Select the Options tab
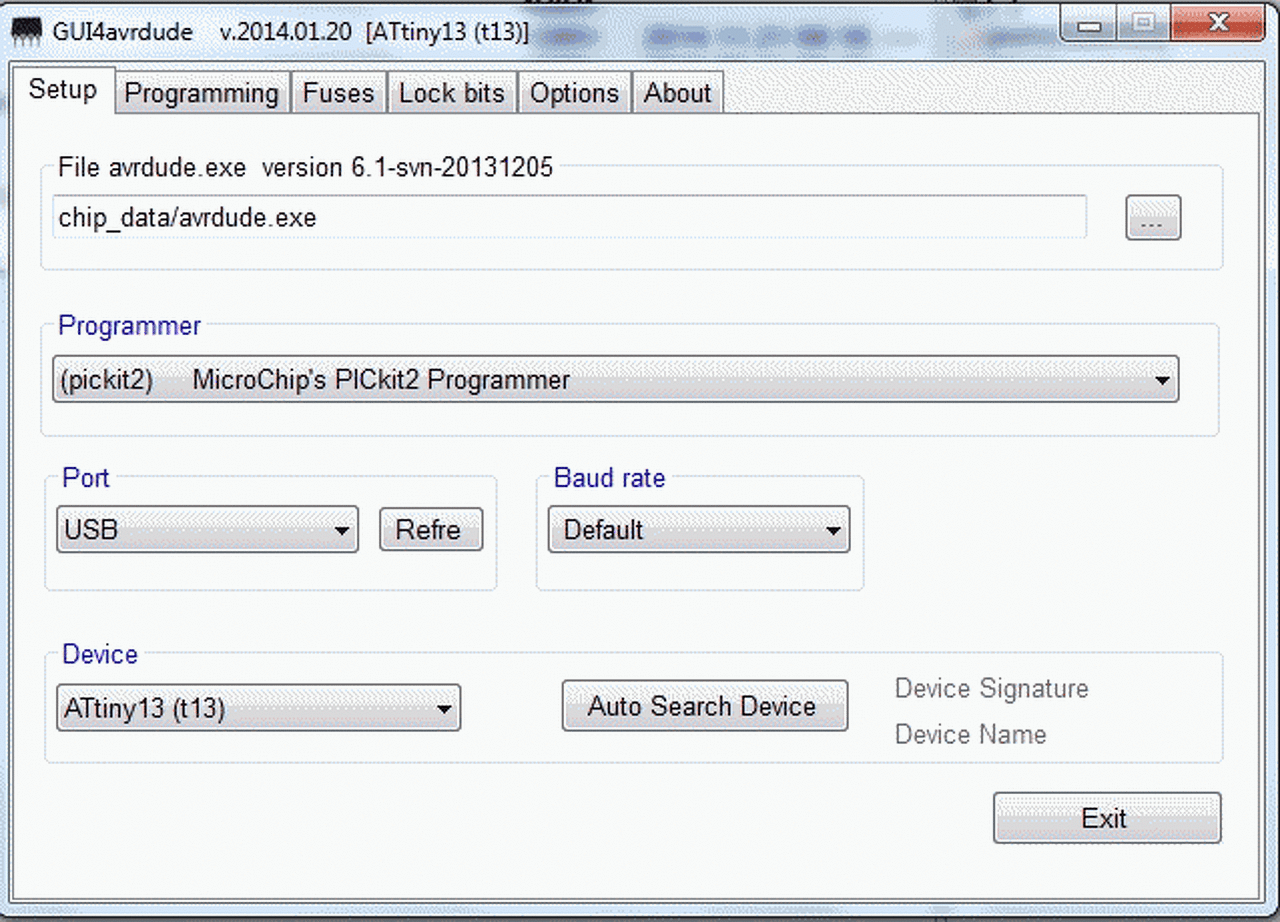 (x=574, y=93)
